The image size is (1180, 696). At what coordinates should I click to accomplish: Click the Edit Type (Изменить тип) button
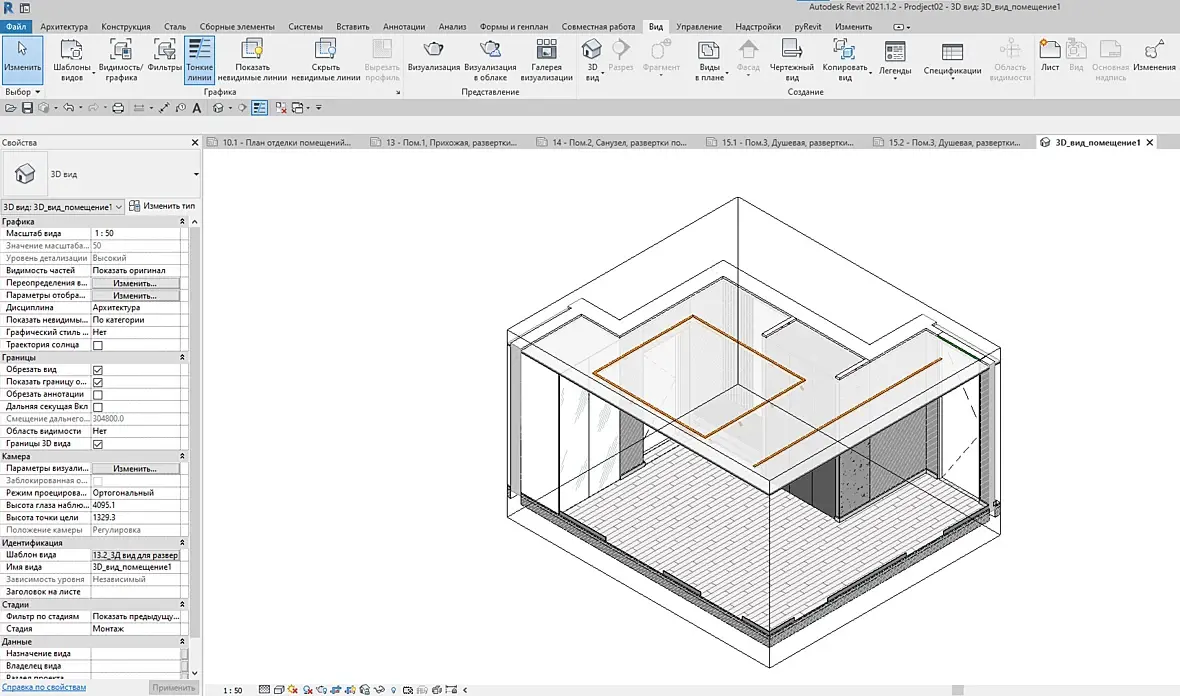point(163,206)
